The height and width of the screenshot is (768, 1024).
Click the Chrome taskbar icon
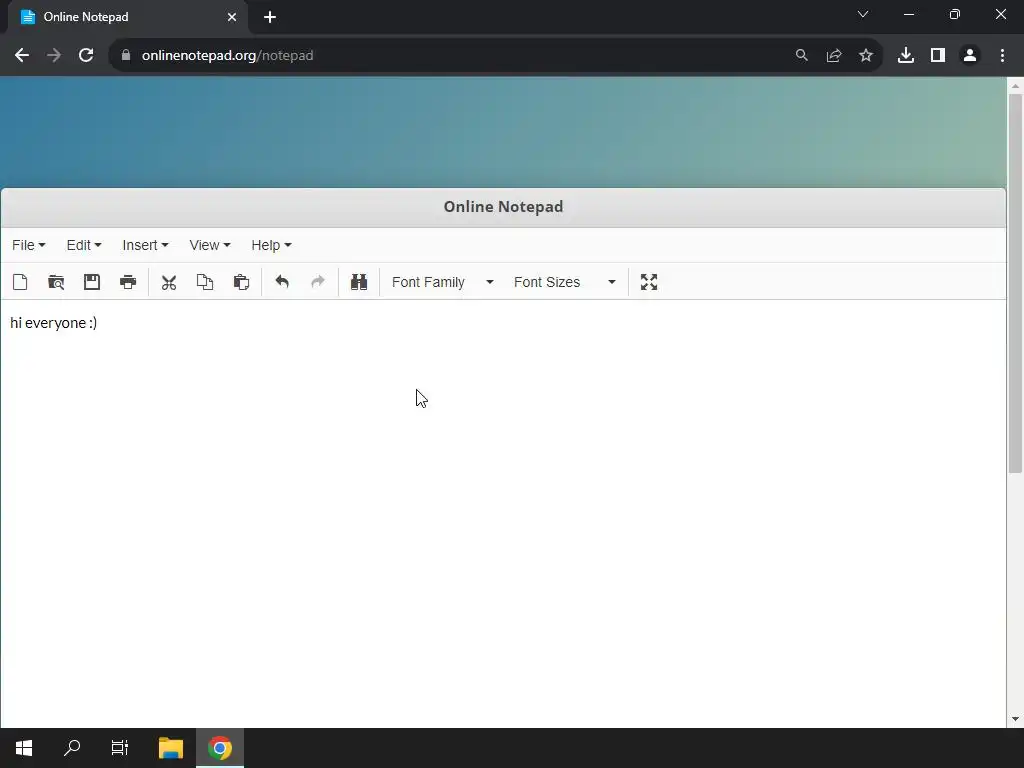220,748
